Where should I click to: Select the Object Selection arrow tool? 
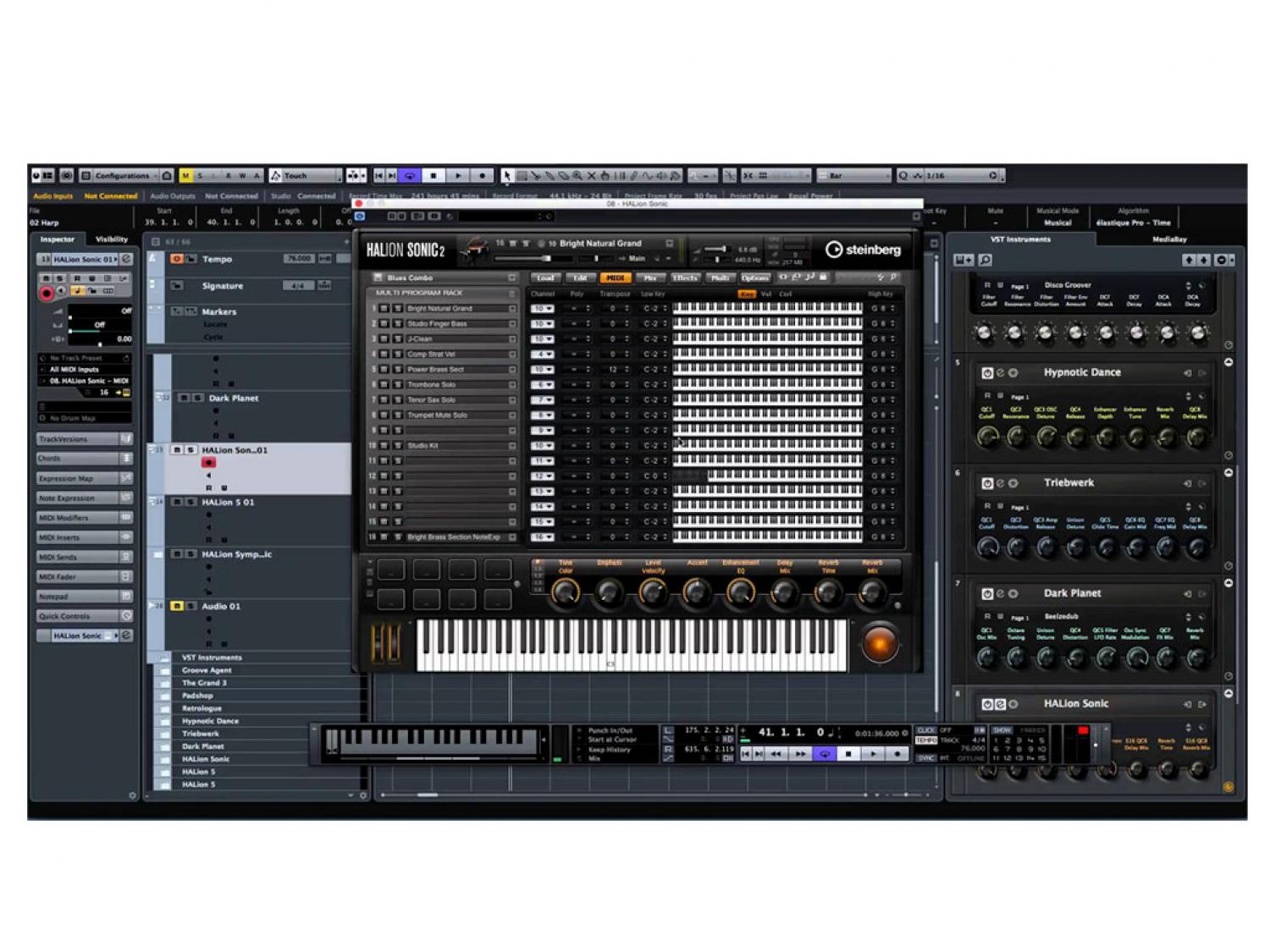click(x=506, y=176)
